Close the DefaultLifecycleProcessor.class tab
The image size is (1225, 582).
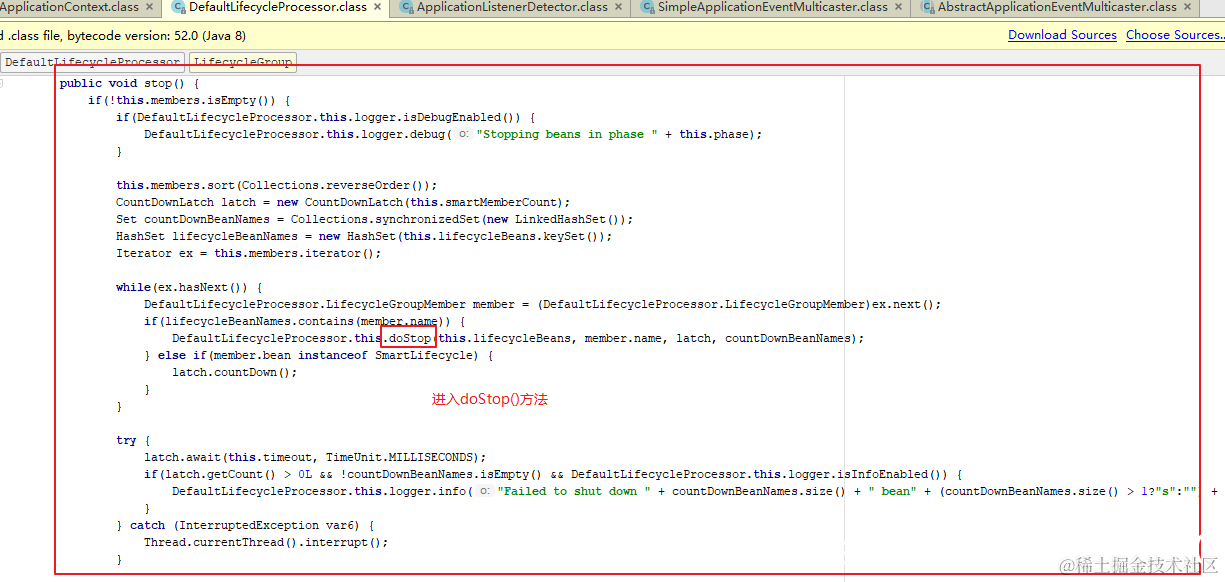378,7
